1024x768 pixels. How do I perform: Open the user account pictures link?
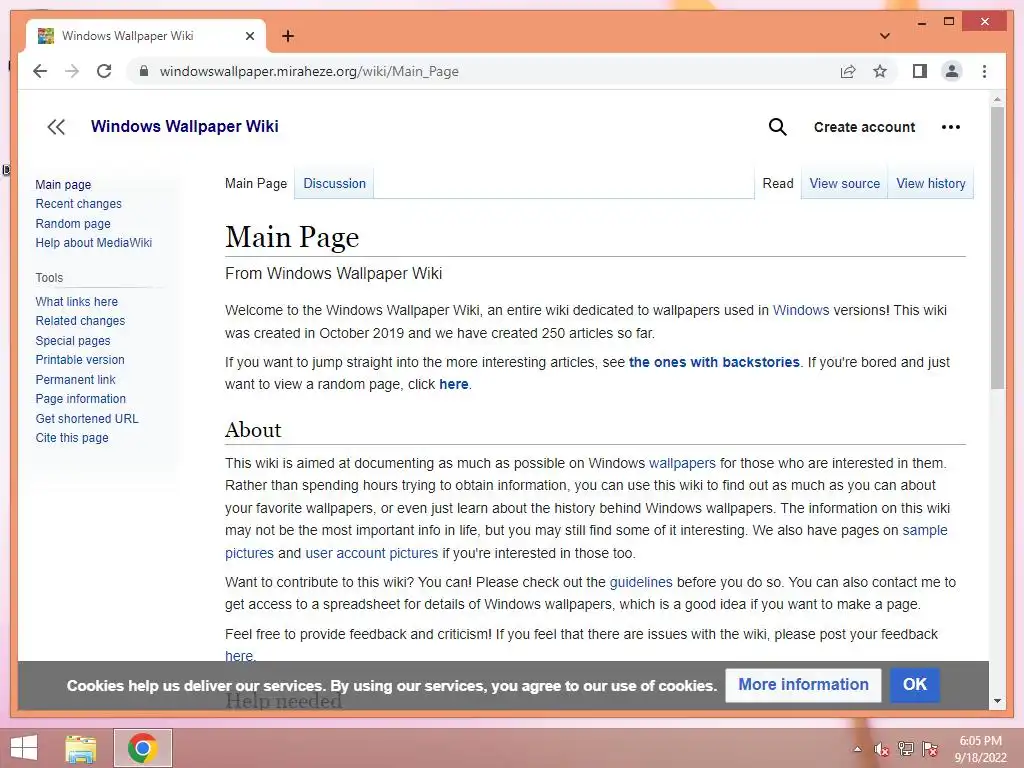tap(372, 553)
